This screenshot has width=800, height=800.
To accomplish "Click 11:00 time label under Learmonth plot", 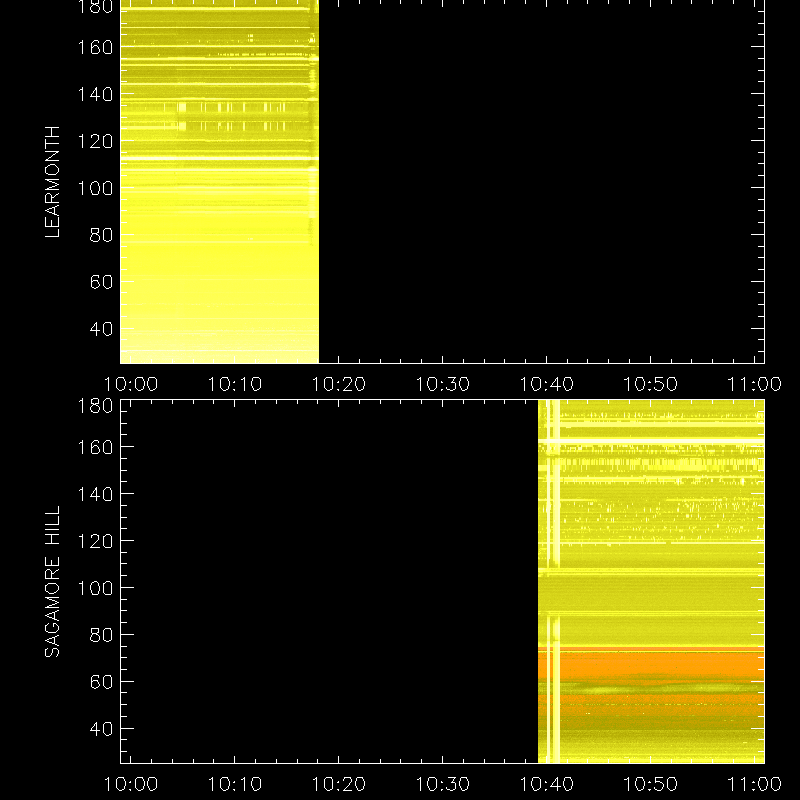I will 754,384.
